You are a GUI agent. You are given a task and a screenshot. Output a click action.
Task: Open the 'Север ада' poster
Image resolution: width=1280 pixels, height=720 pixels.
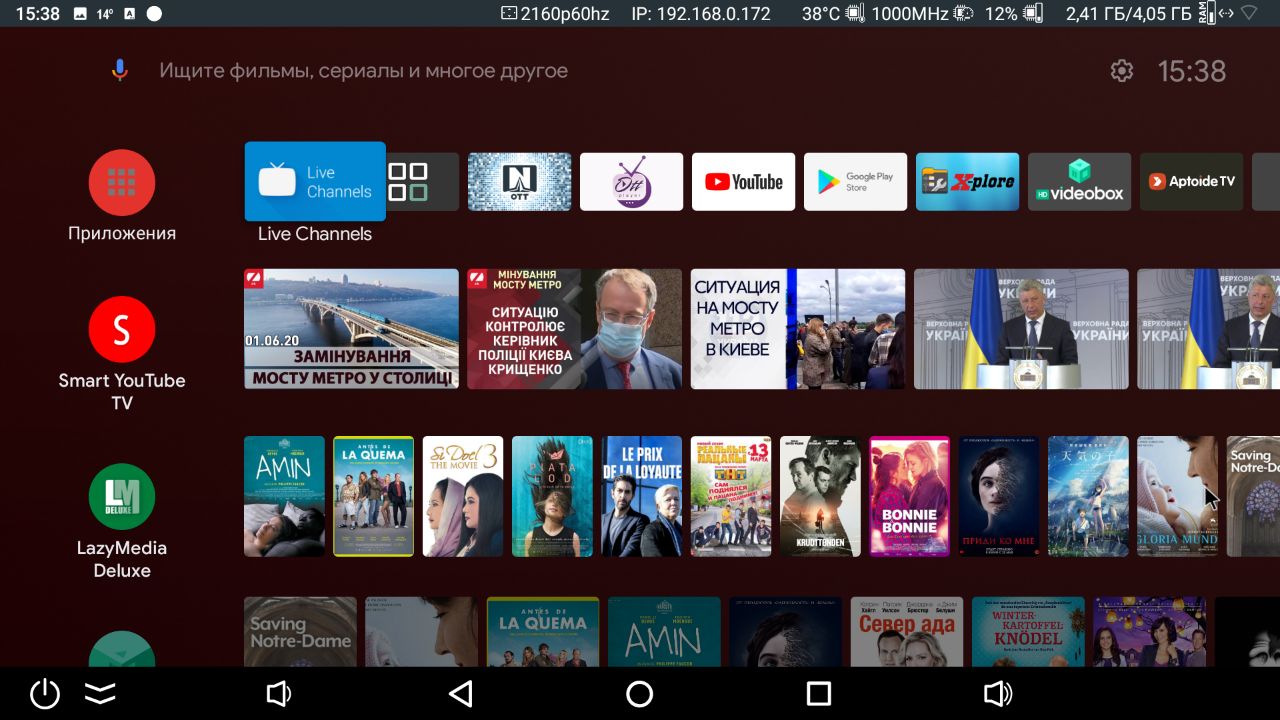point(907,632)
